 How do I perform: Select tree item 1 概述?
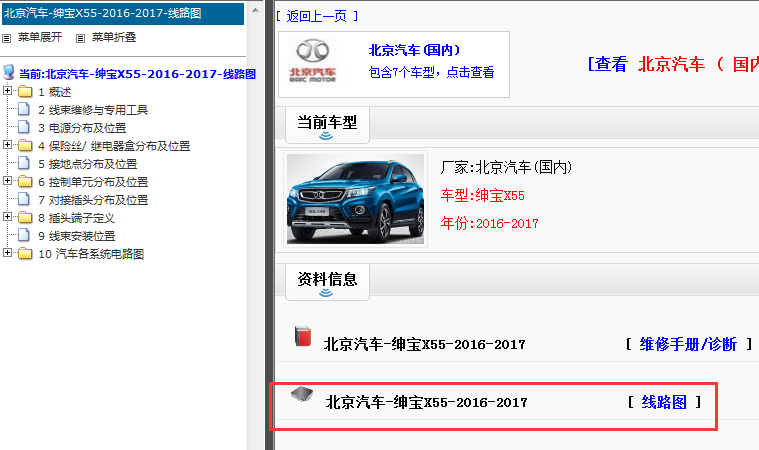(x=55, y=92)
